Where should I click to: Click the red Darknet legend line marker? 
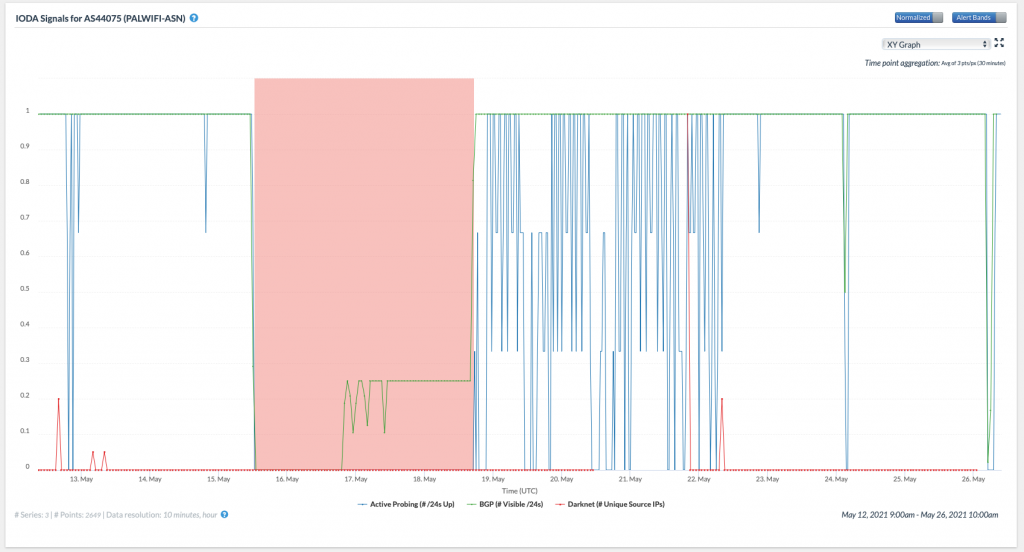(x=560, y=504)
